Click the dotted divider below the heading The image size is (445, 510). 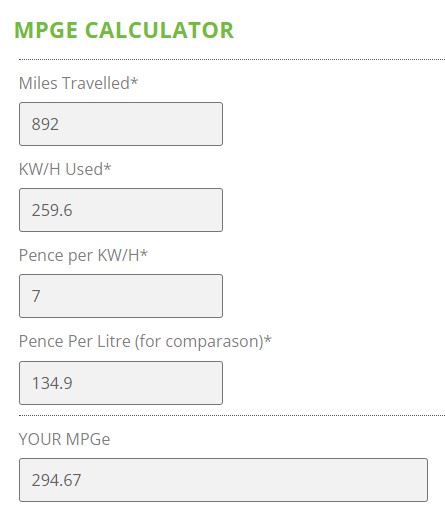[x=232, y=60]
